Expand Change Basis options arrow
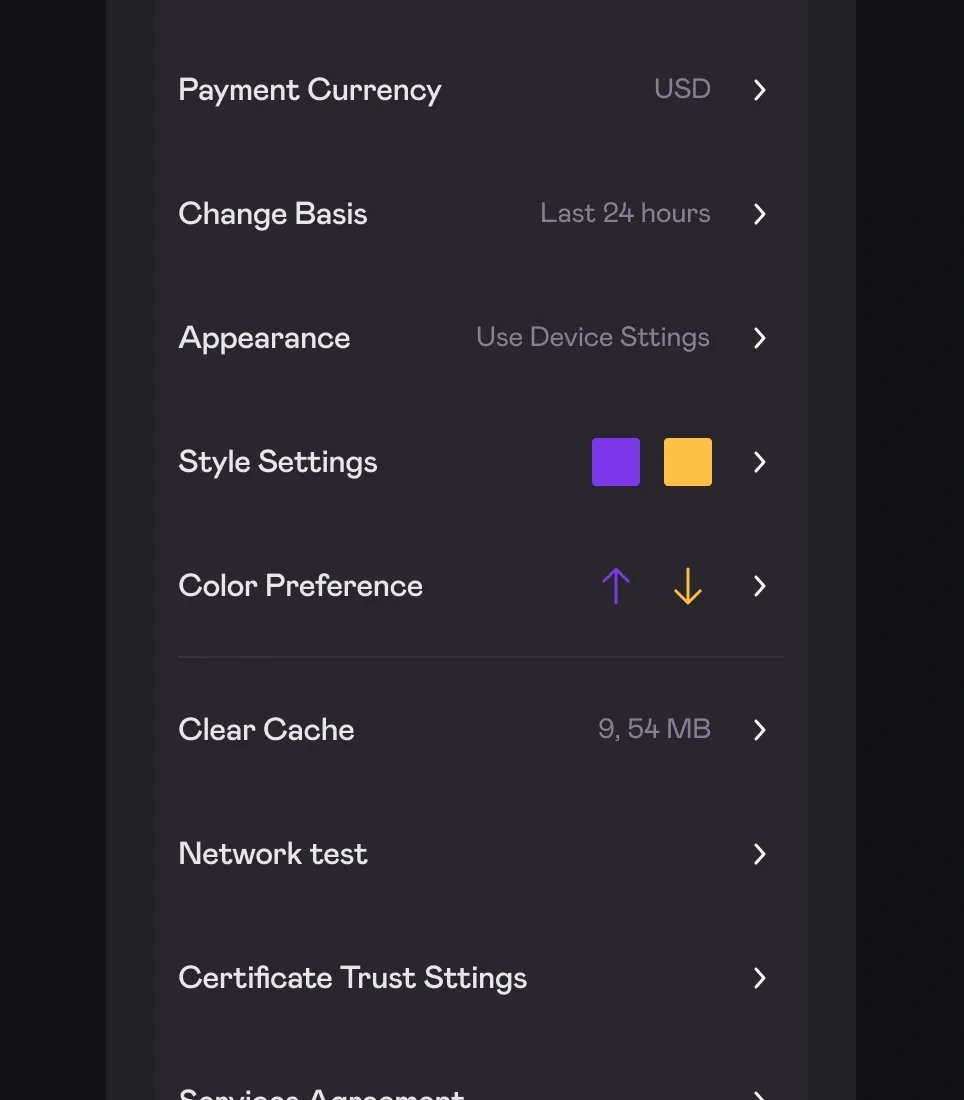964x1100 pixels. [760, 214]
